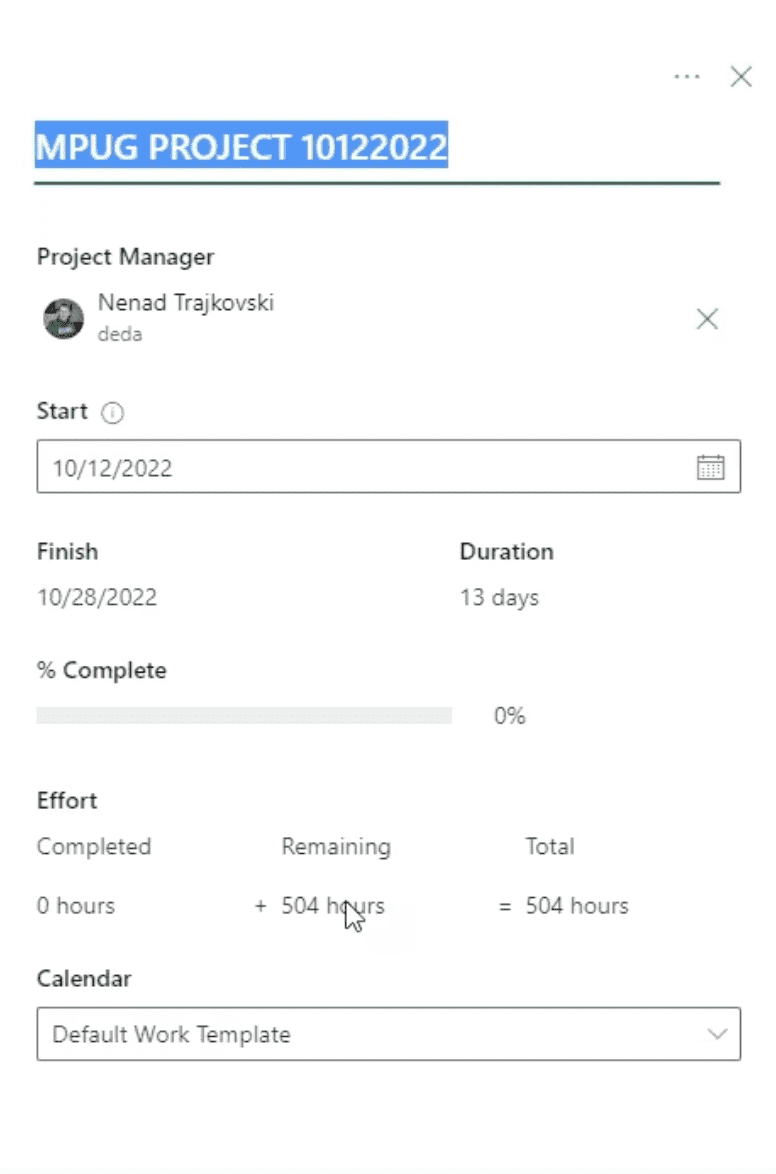Image resolution: width=776 pixels, height=1174 pixels.
Task: Click the Nenad Trajkovski name text
Action: [x=186, y=302]
